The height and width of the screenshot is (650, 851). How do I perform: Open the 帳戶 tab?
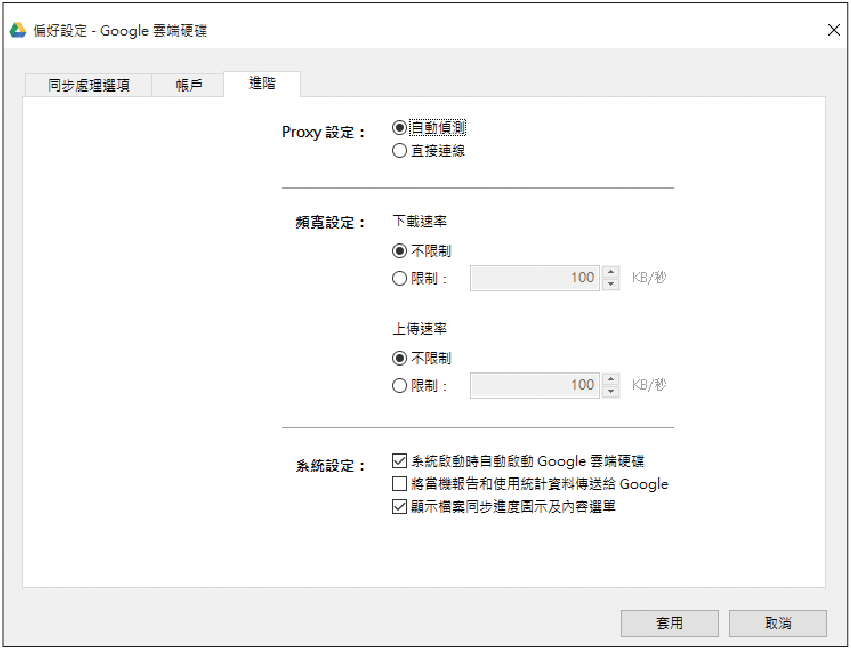188,85
